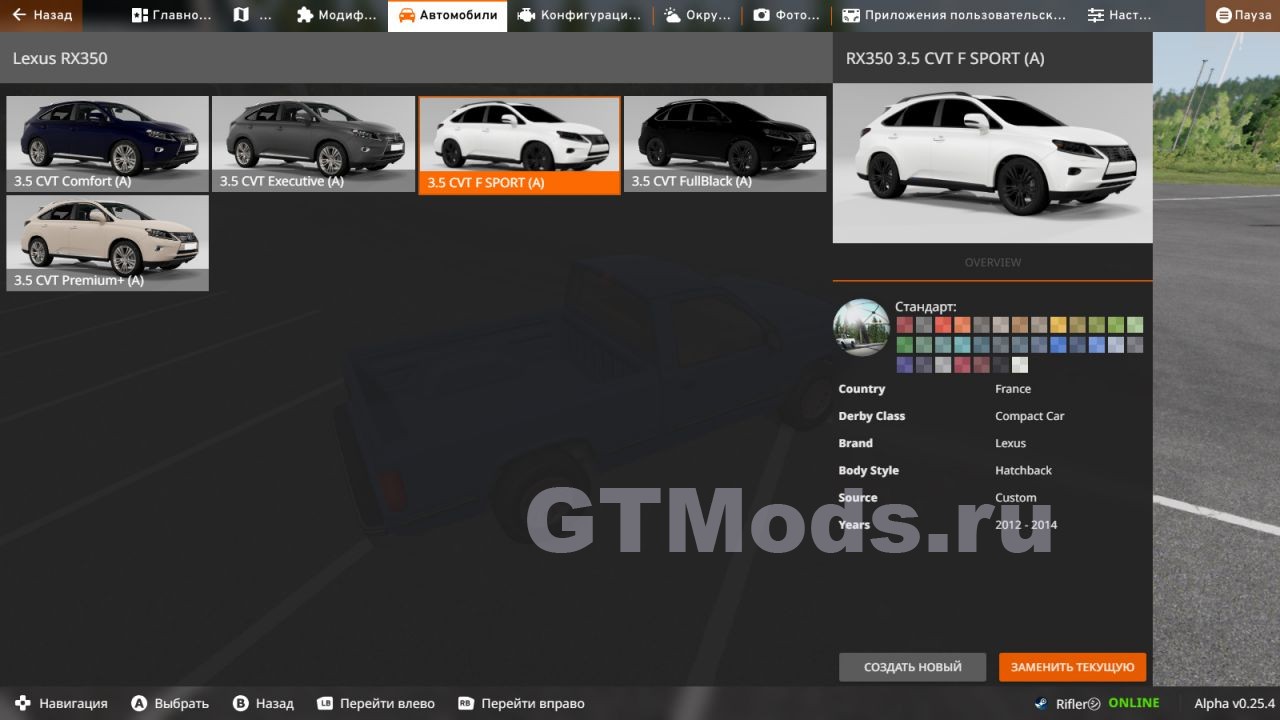Click the Years value 2012 - 2014
The height and width of the screenshot is (720, 1280).
[1026, 524]
